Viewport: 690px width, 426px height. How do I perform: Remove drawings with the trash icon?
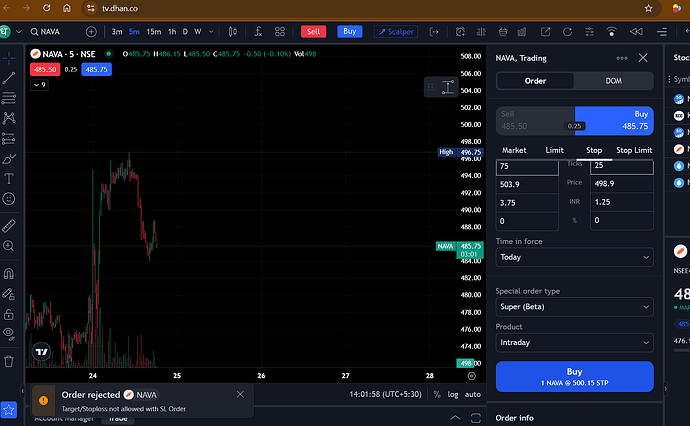tap(8, 362)
